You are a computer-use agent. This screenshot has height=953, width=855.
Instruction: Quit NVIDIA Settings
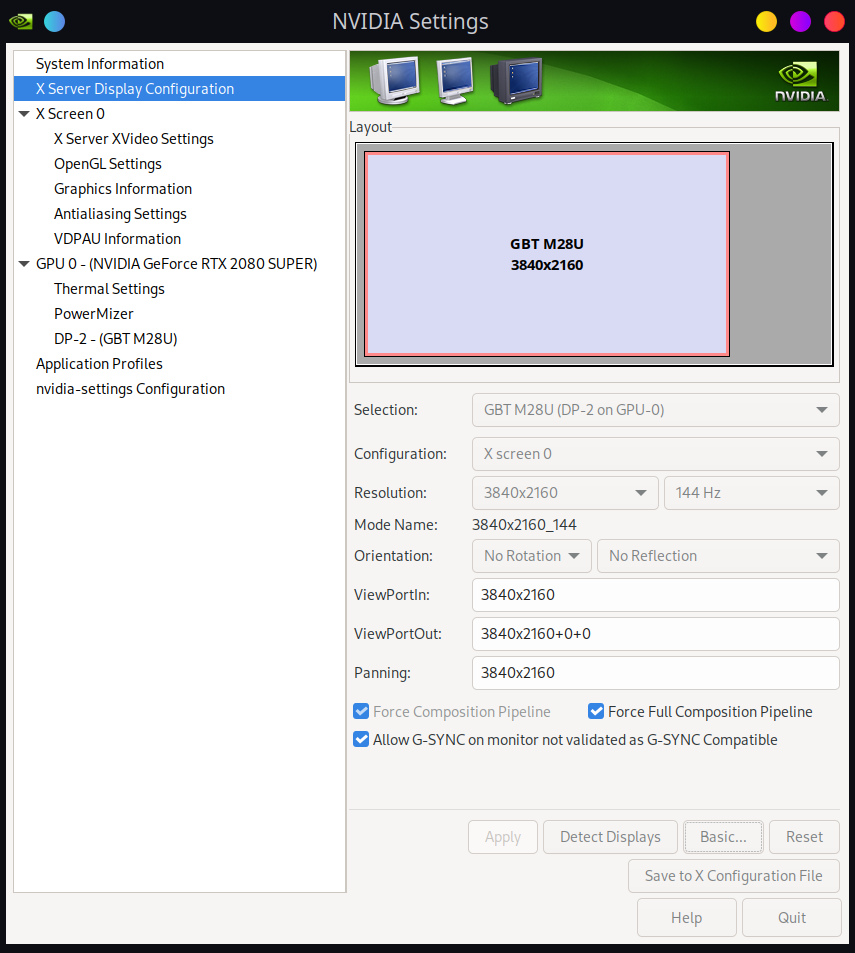tap(792, 918)
